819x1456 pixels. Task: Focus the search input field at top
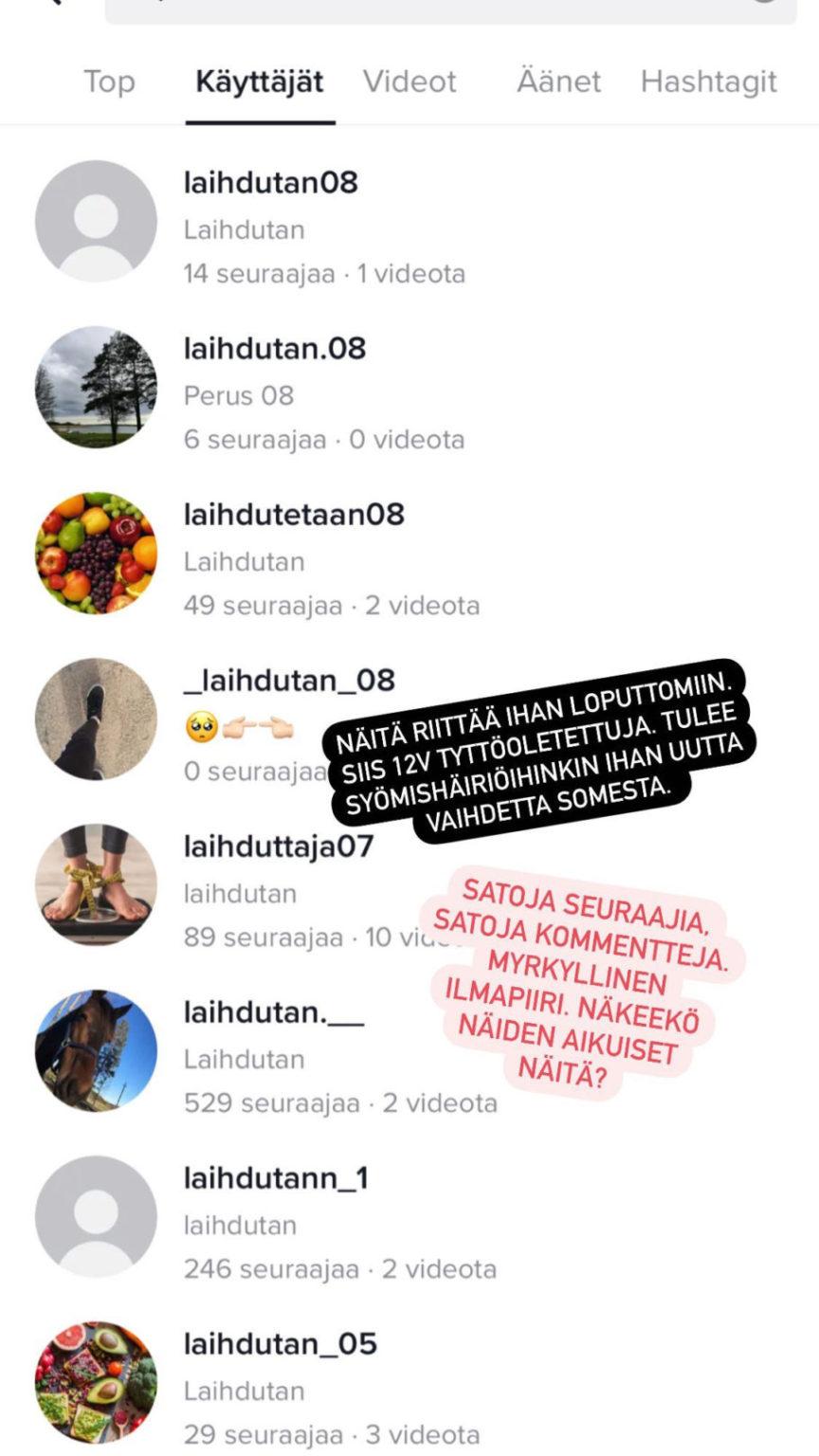(x=450, y=9)
